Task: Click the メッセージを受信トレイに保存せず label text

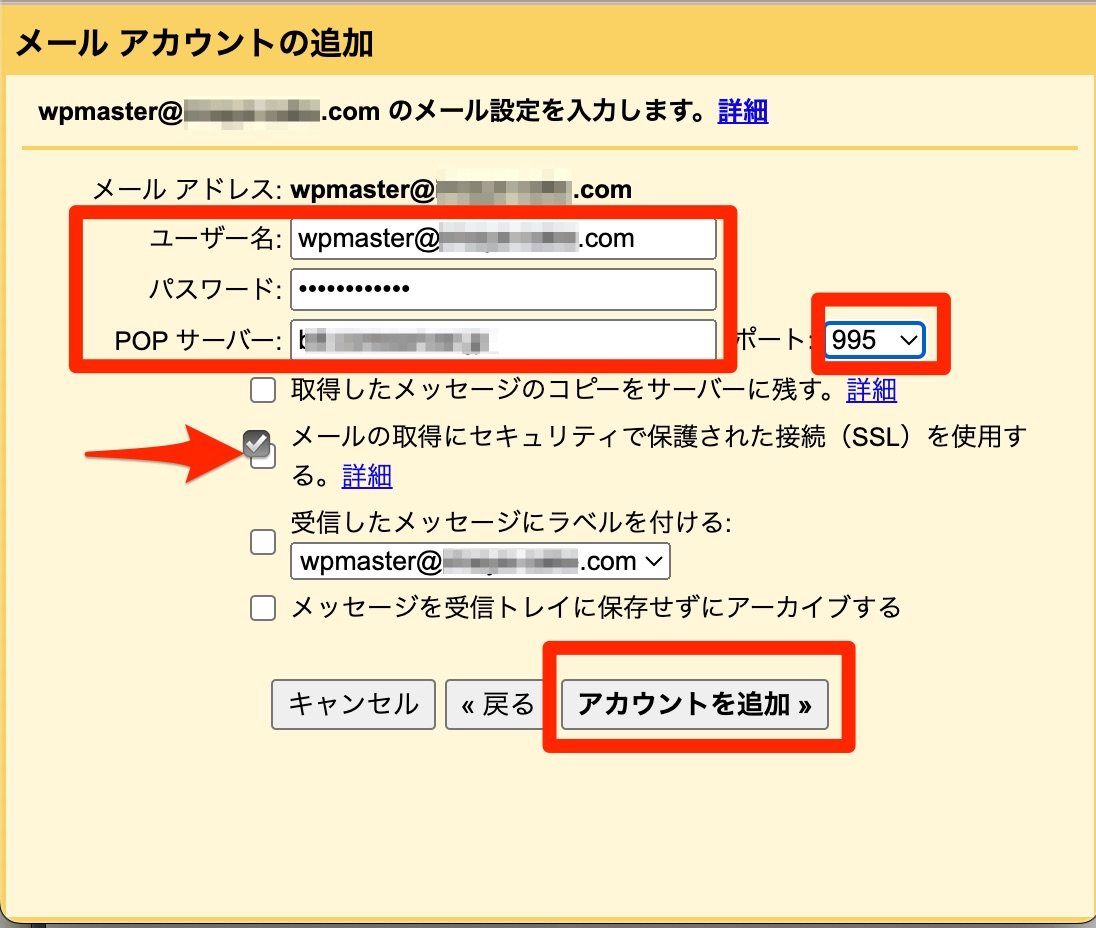Action: (x=596, y=608)
